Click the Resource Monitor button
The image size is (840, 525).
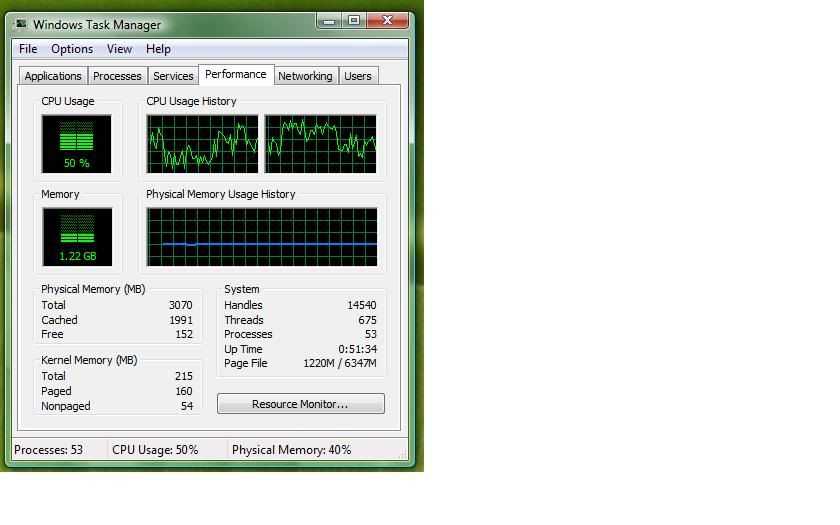pyautogui.click(x=300, y=404)
